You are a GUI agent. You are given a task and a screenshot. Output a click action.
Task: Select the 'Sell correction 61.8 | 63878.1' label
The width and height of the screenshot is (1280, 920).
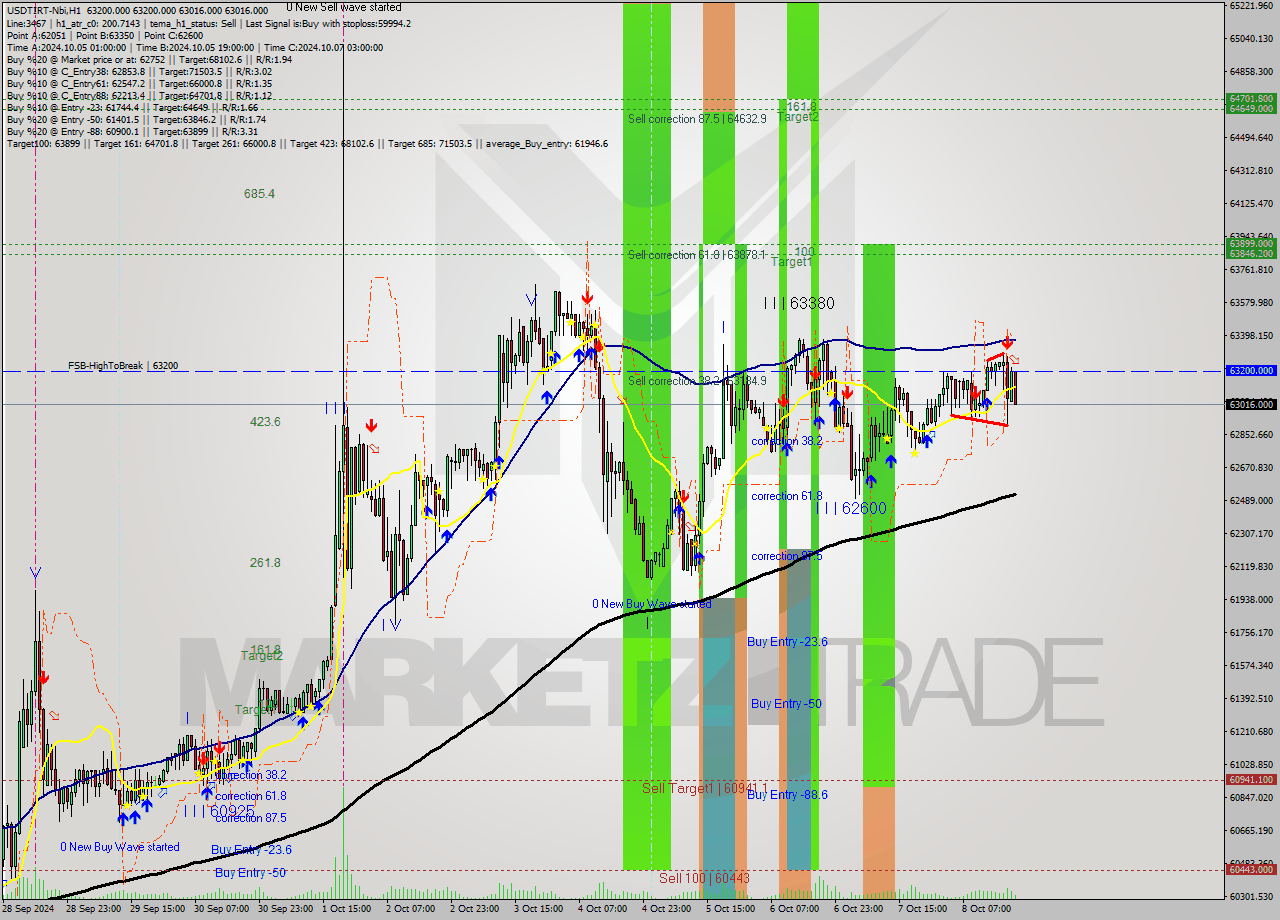click(697, 255)
